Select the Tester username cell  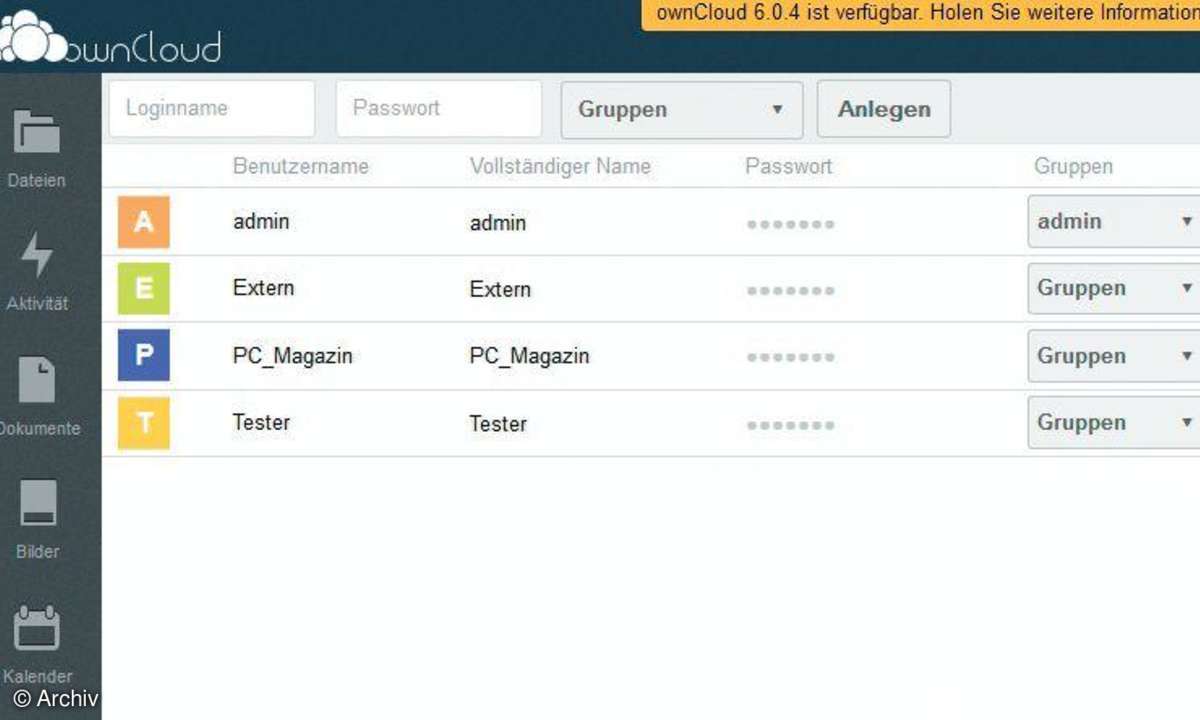pyautogui.click(x=262, y=422)
